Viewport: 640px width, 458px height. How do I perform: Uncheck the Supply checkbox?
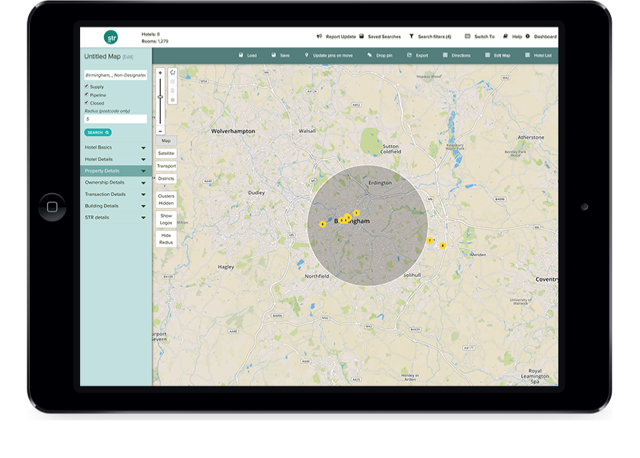(x=86, y=86)
